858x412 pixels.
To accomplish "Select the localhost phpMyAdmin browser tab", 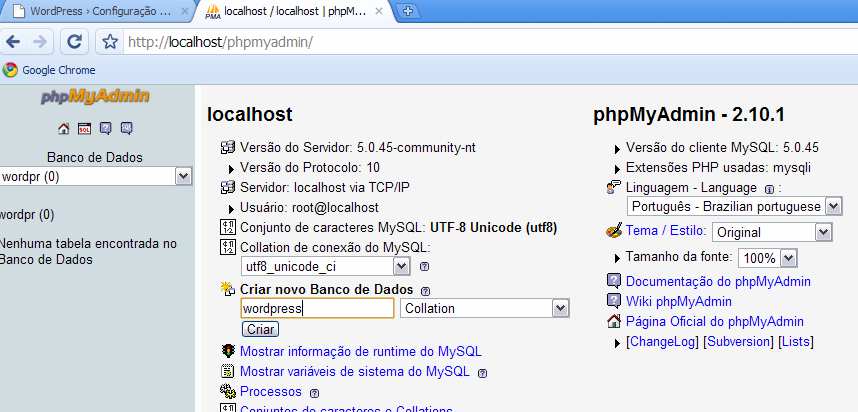I will coord(294,11).
